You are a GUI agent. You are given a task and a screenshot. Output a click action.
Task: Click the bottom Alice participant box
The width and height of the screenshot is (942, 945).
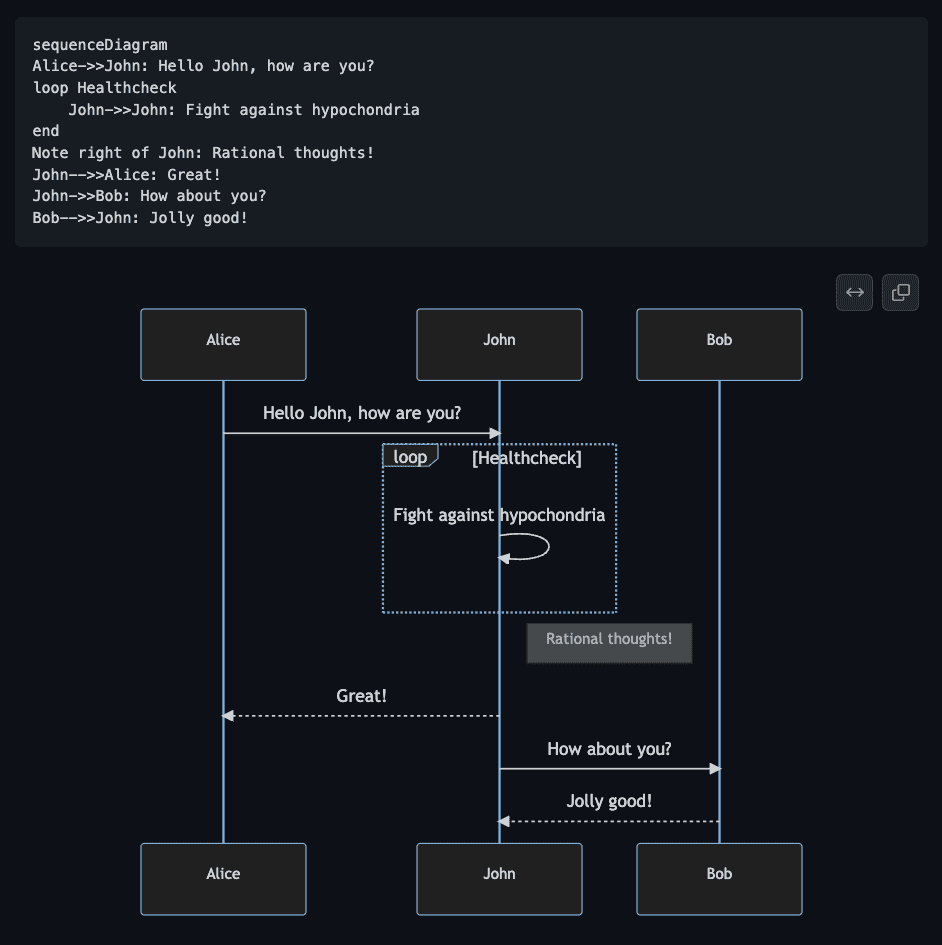point(224,879)
